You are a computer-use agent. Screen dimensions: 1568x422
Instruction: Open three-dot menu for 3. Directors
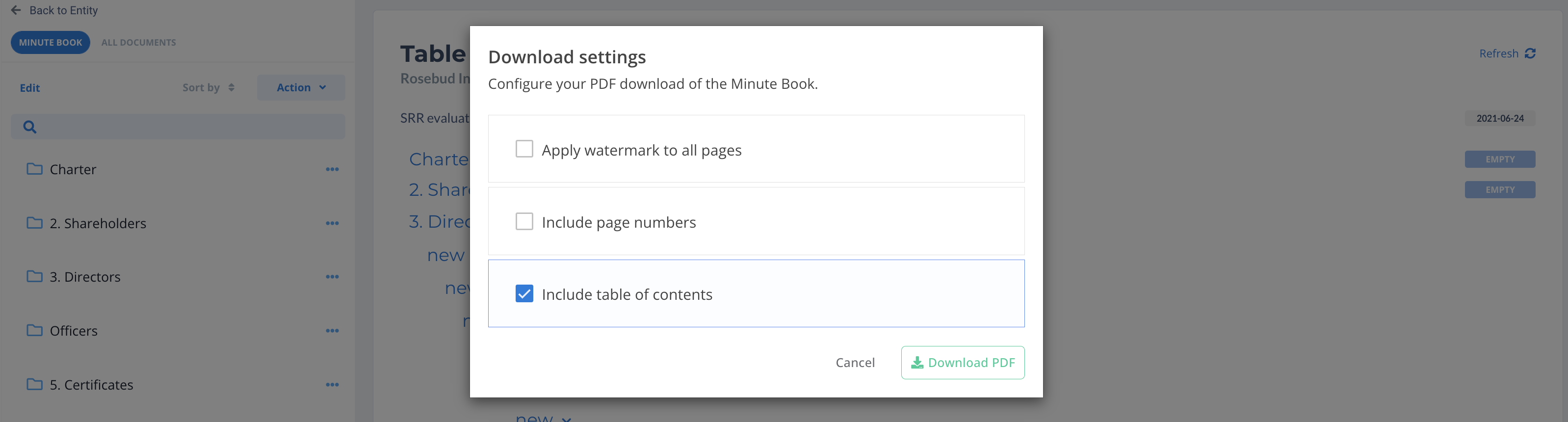[x=332, y=277]
